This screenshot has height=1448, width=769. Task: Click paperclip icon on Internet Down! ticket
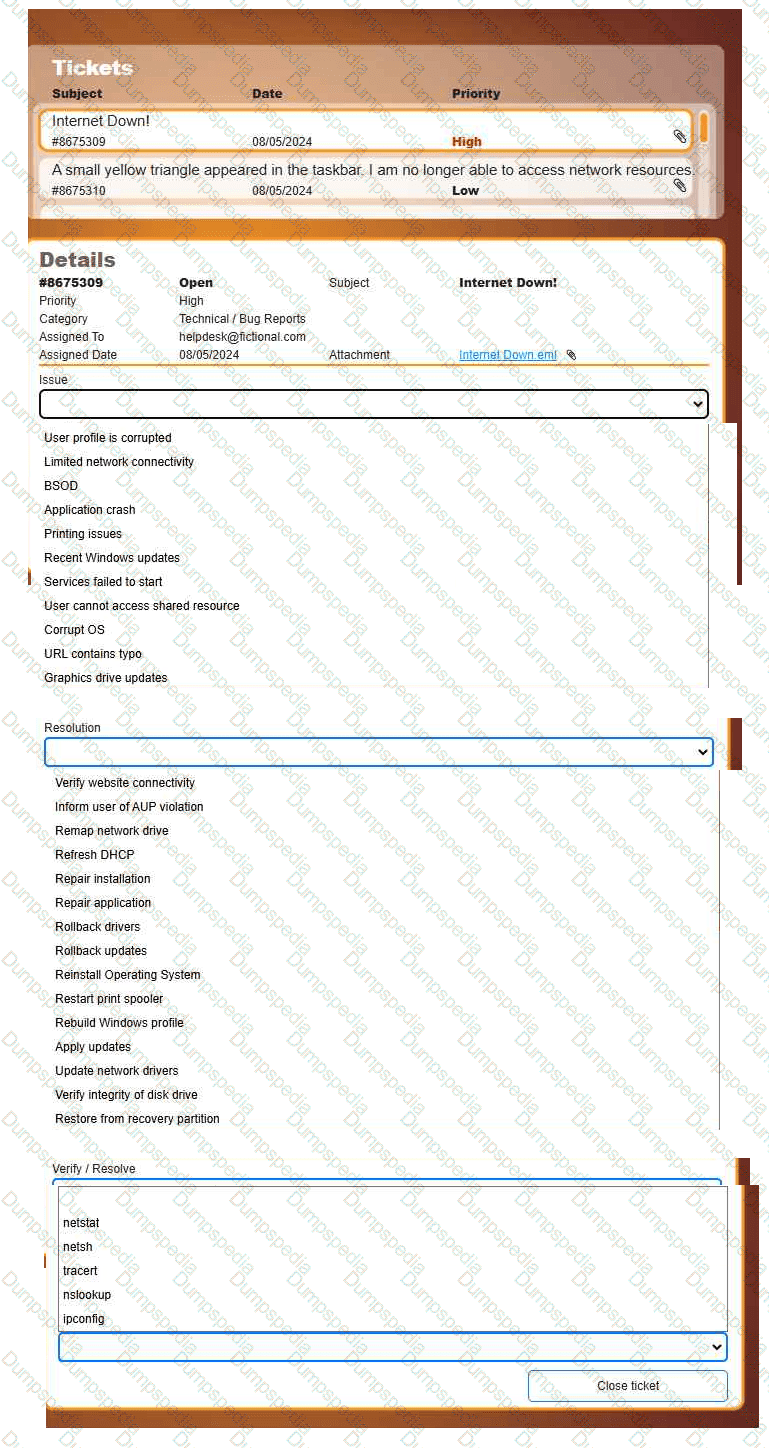click(679, 136)
